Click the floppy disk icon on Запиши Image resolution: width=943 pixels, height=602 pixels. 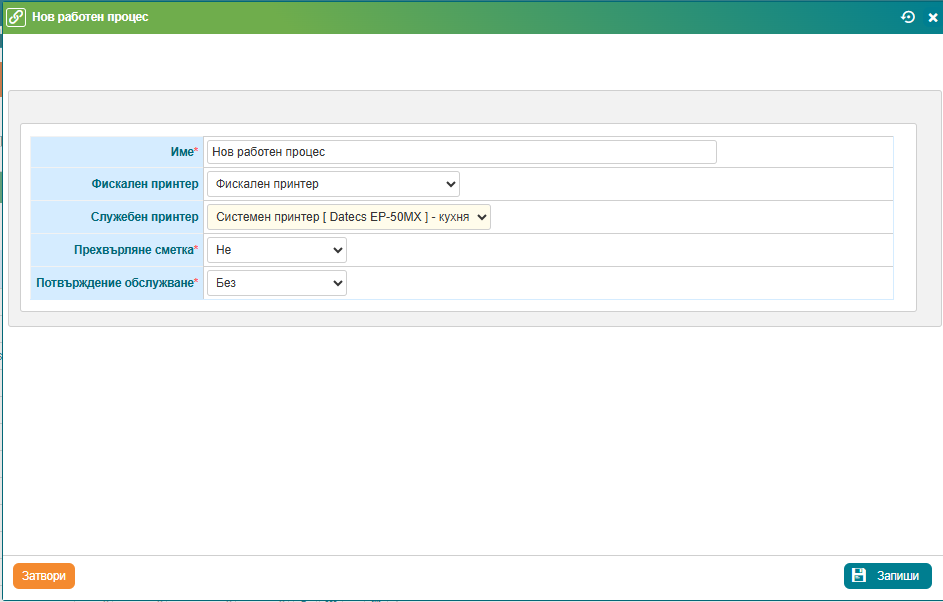859,576
